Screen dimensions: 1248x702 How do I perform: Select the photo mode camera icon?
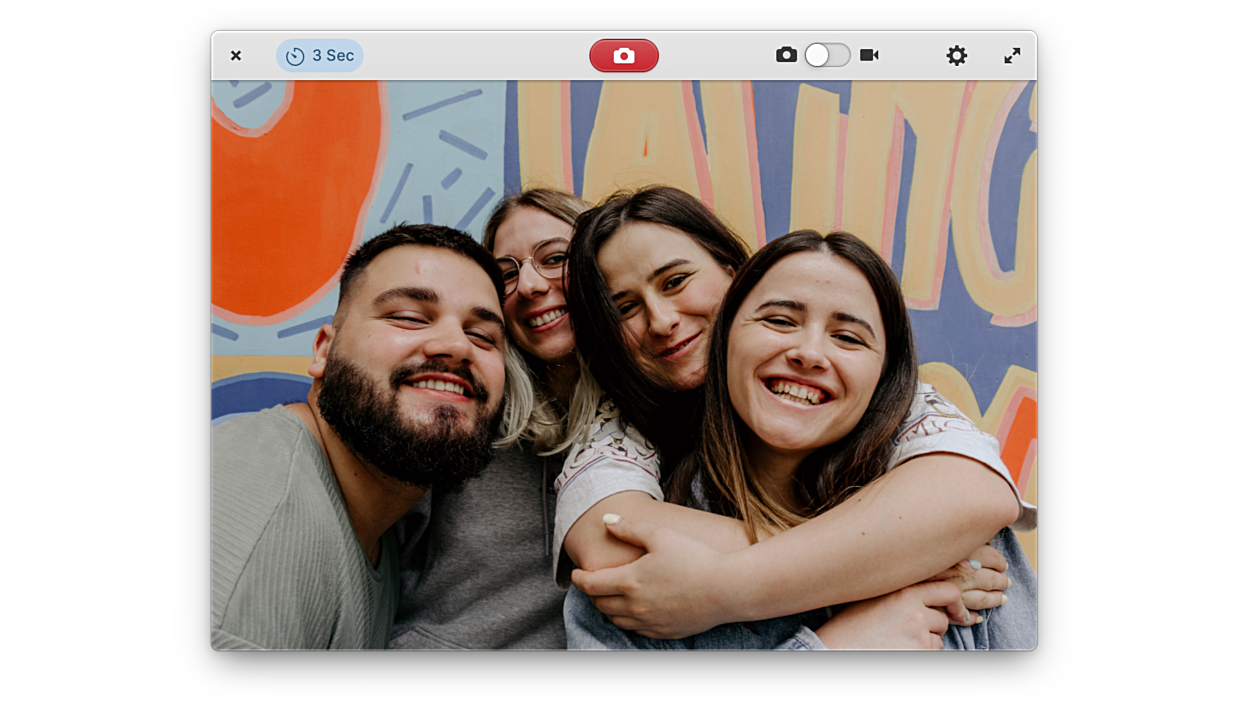786,55
